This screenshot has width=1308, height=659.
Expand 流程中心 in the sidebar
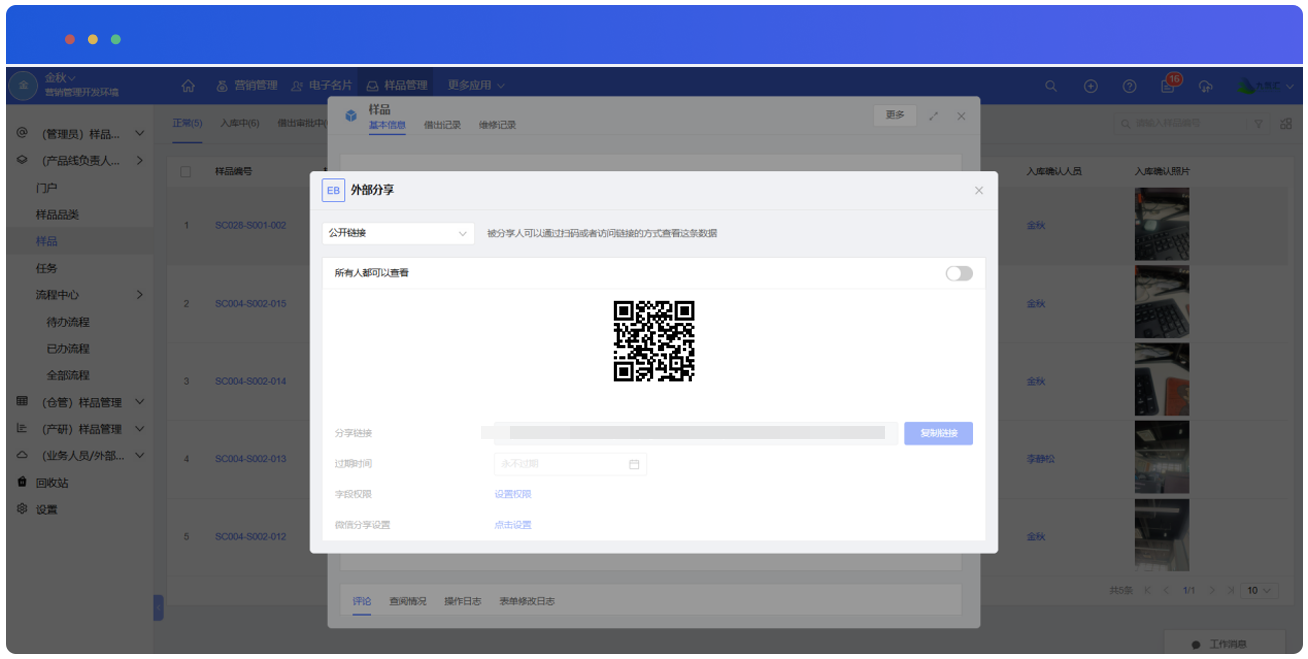(139, 295)
